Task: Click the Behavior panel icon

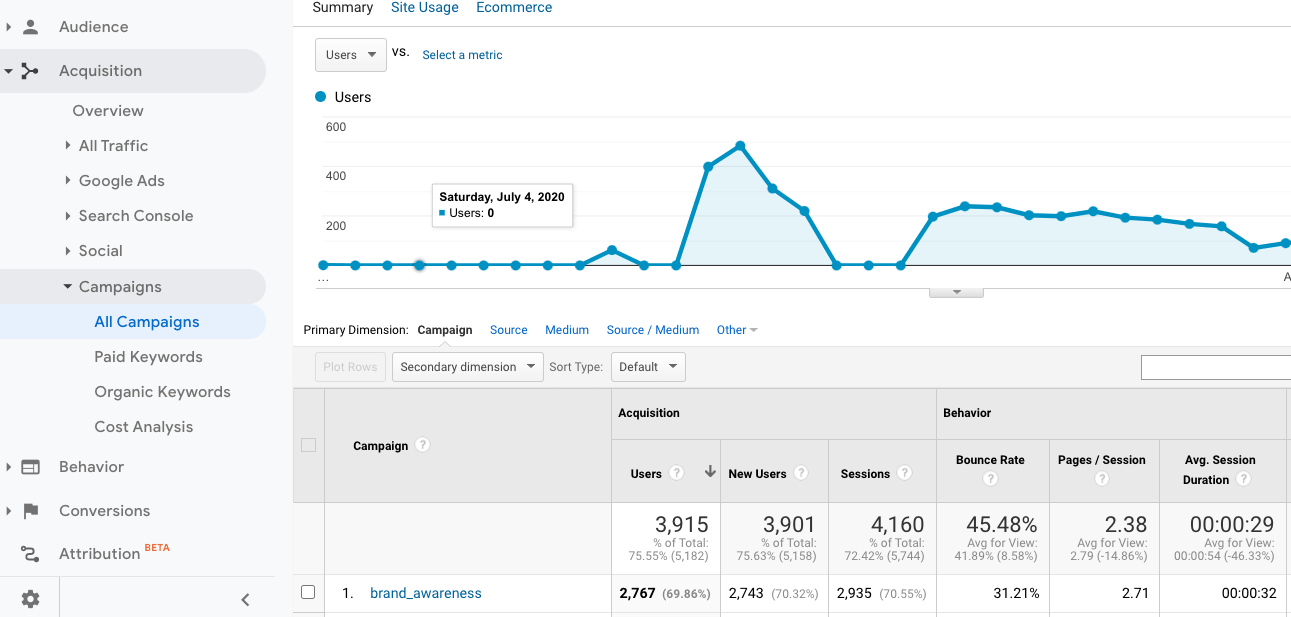Action: click(x=30, y=467)
